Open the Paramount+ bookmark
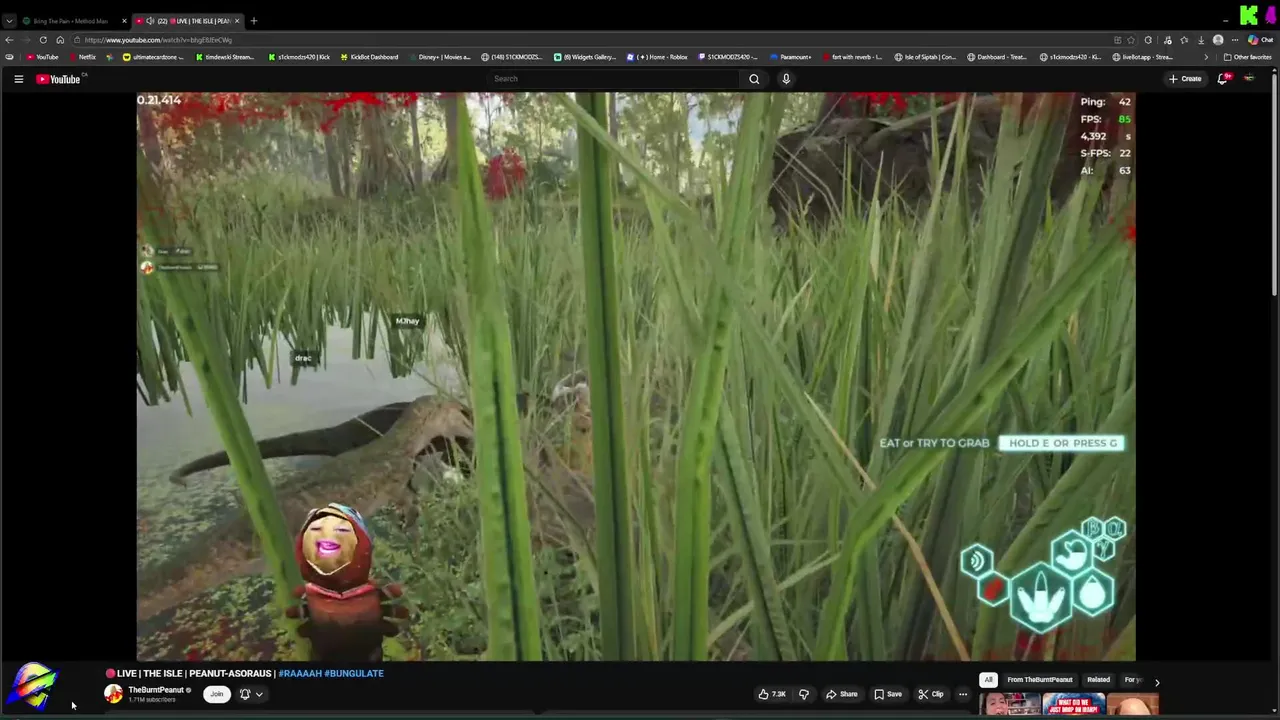1280x720 pixels. [790, 57]
